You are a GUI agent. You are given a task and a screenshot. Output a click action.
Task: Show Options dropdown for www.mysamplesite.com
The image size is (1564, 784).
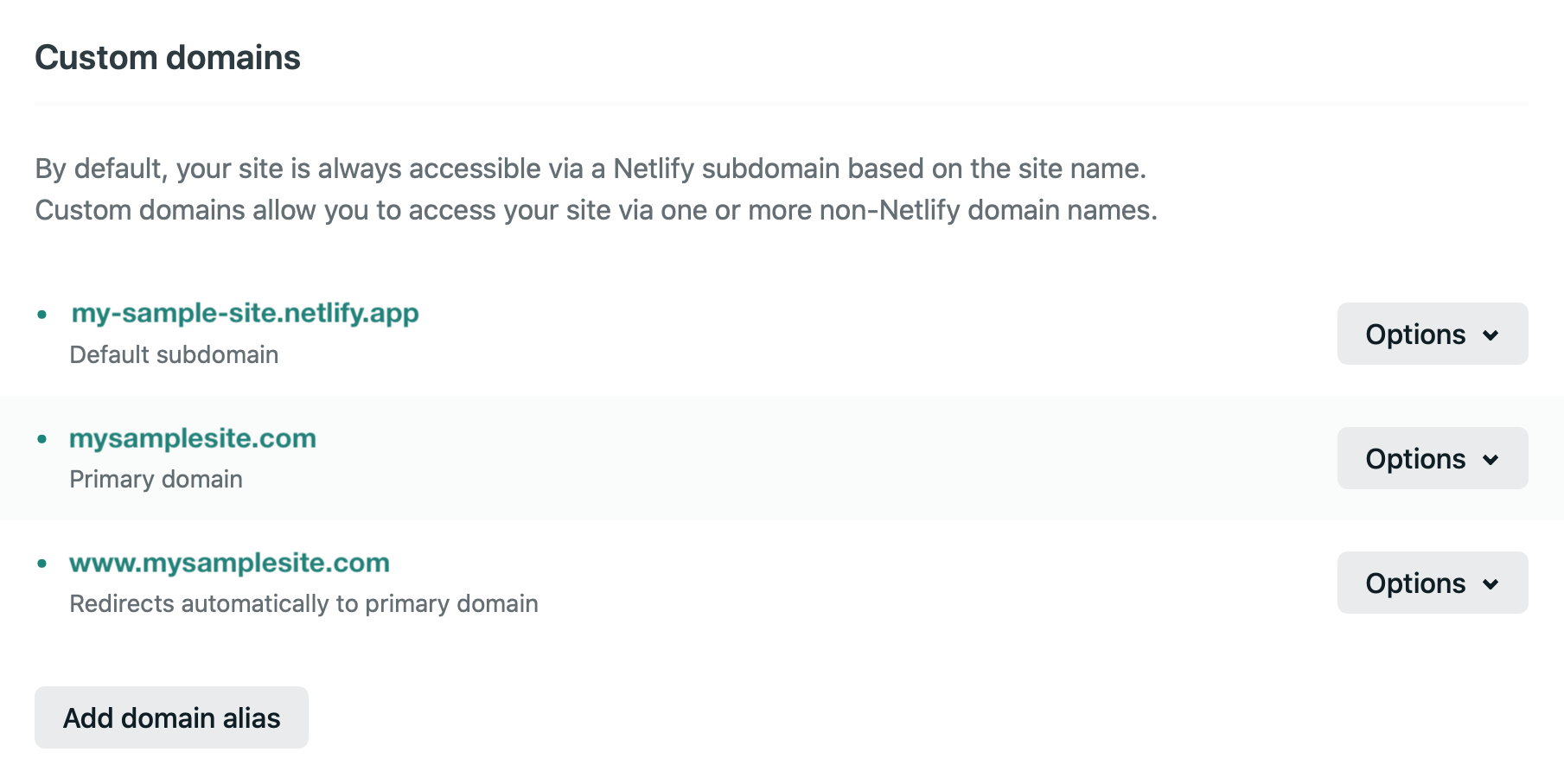click(1433, 583)
